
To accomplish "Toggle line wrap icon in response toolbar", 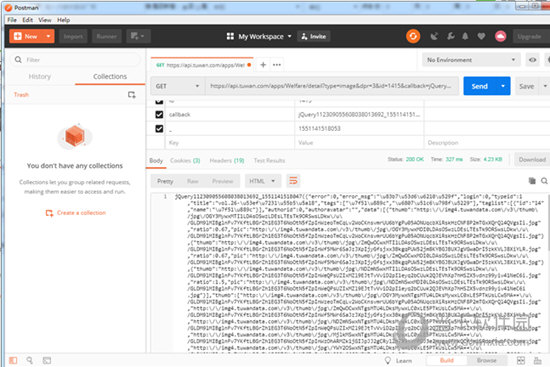I will click(293, 181).
